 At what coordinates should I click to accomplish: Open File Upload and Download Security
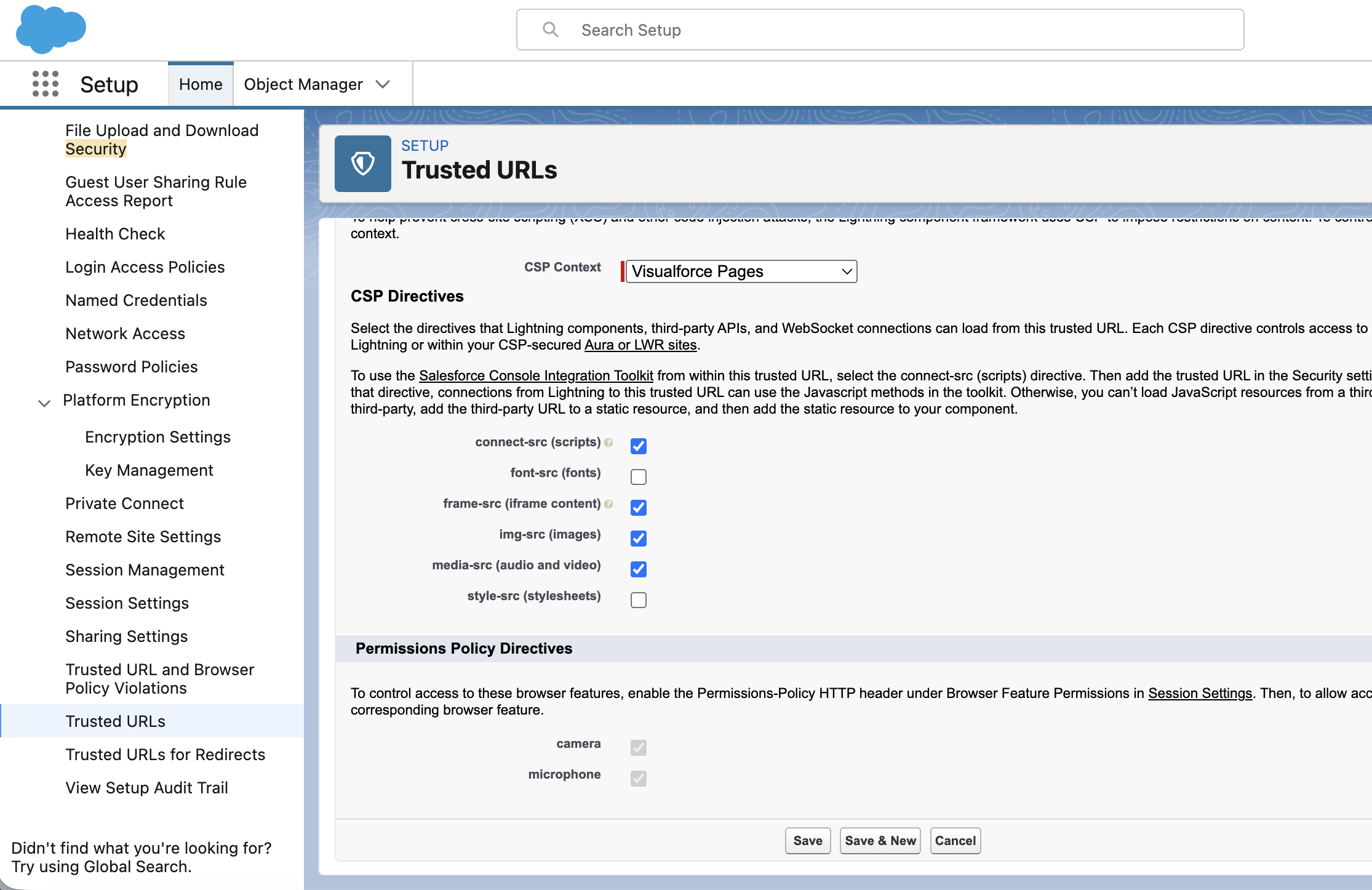162,140
